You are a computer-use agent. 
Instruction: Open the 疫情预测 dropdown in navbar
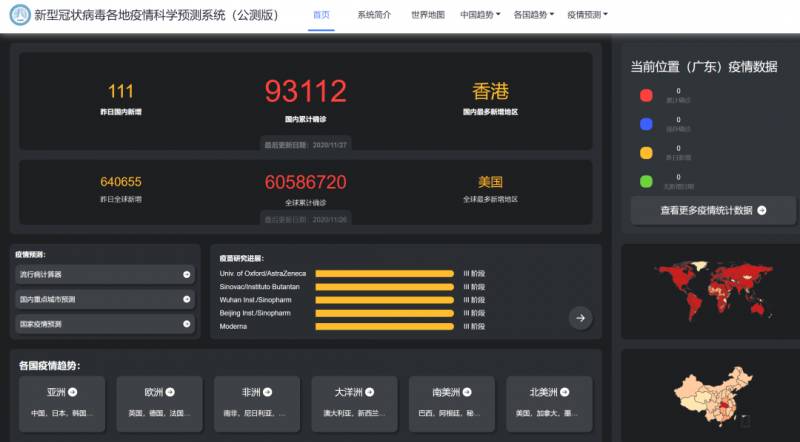point(587,15)
